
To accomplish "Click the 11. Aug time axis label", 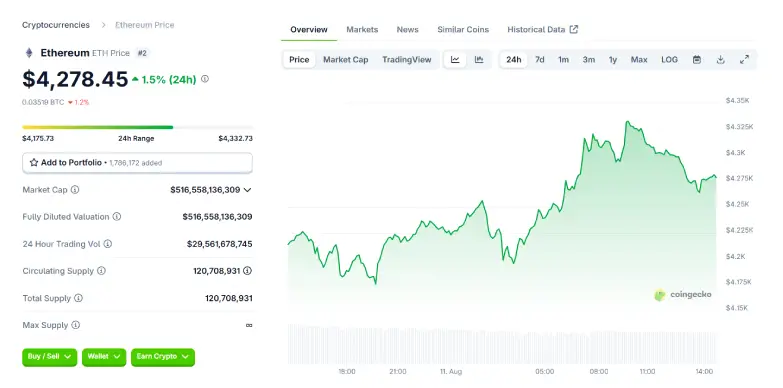I will tap(451, 372).
